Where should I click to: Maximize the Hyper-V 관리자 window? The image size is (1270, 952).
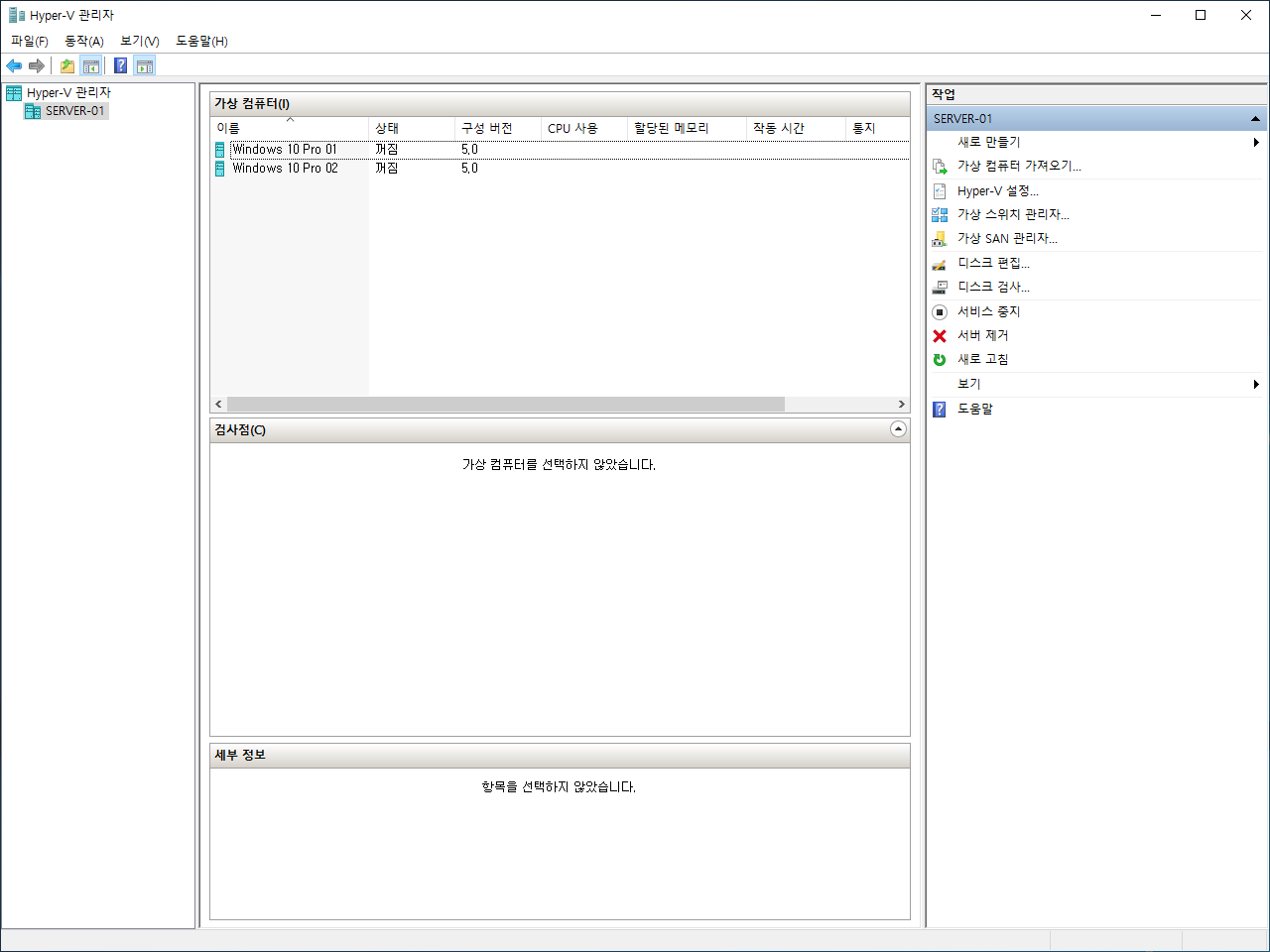click(1201, 15)
